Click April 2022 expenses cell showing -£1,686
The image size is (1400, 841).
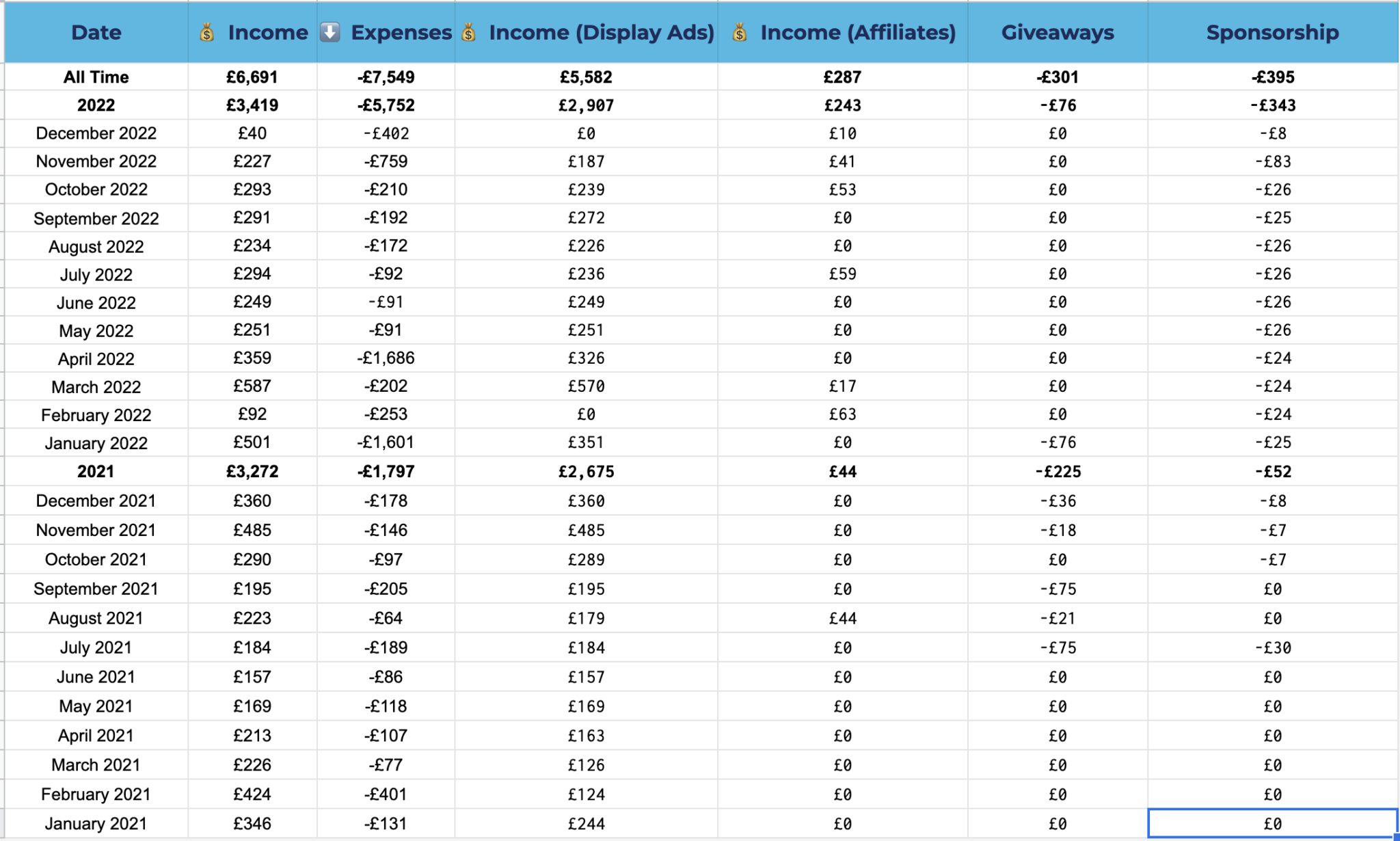coord(386,358)
